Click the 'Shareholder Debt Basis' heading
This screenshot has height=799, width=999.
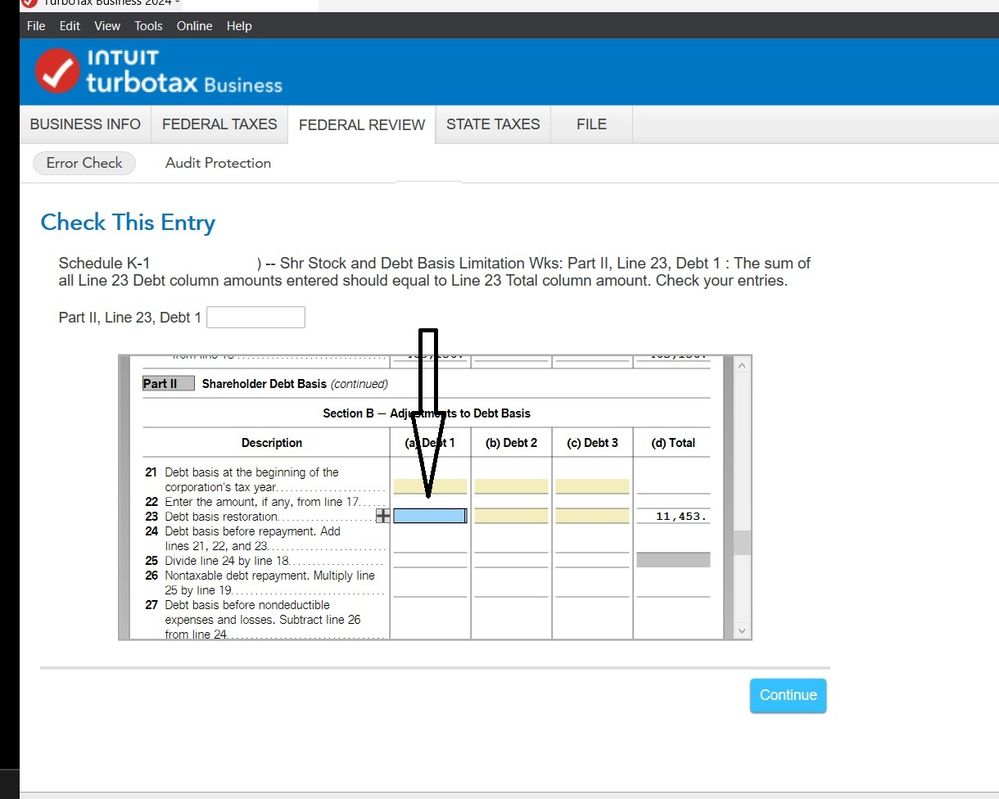pos(264,384)
